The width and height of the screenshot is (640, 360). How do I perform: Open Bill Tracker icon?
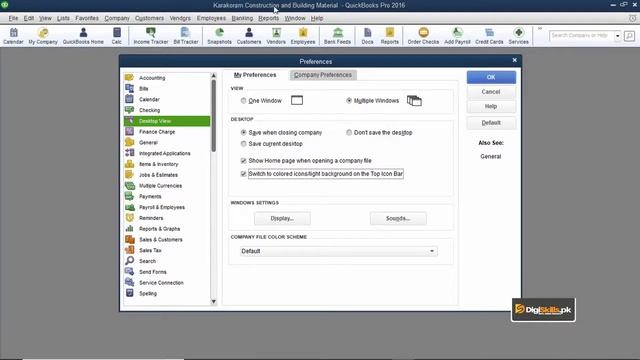coord(186,36)
